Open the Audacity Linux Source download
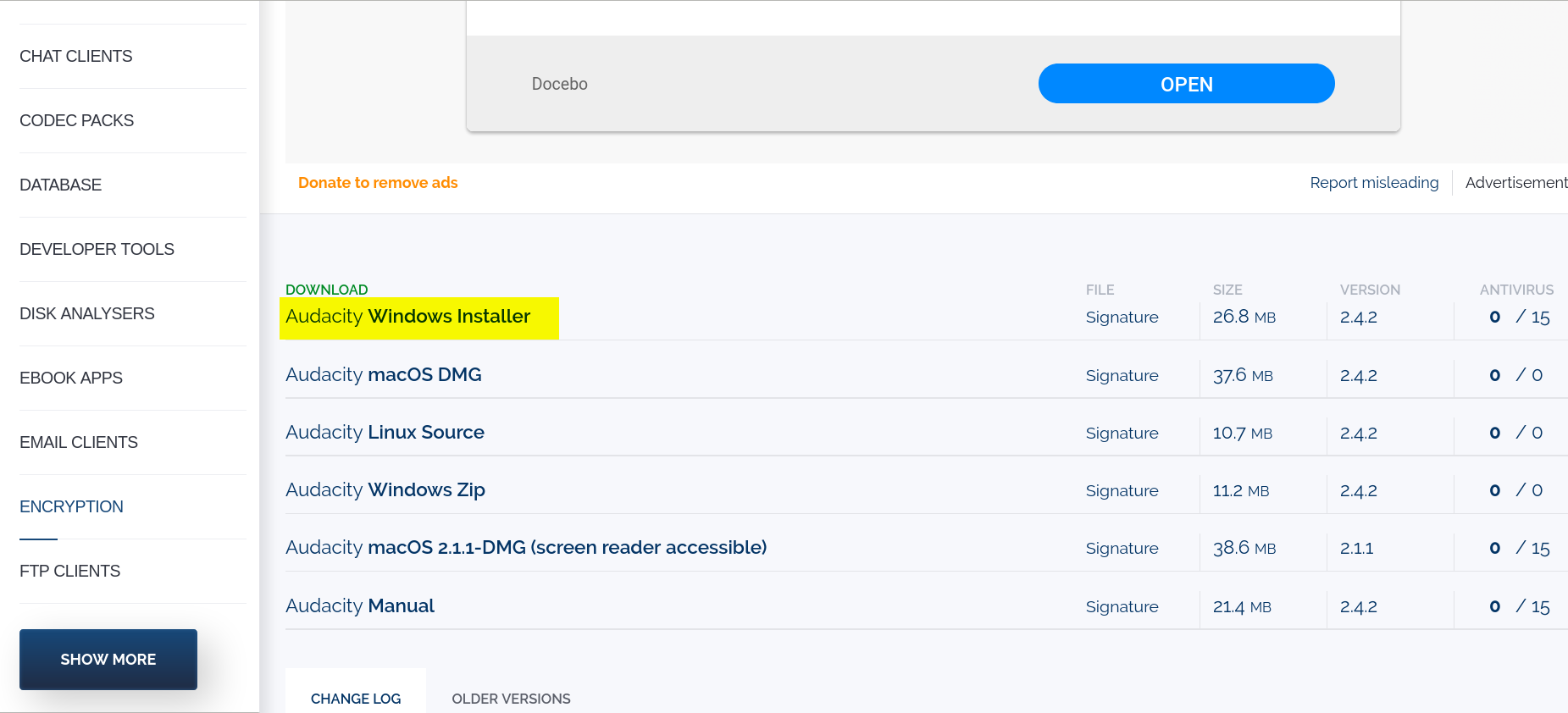 tap(385, 433)
